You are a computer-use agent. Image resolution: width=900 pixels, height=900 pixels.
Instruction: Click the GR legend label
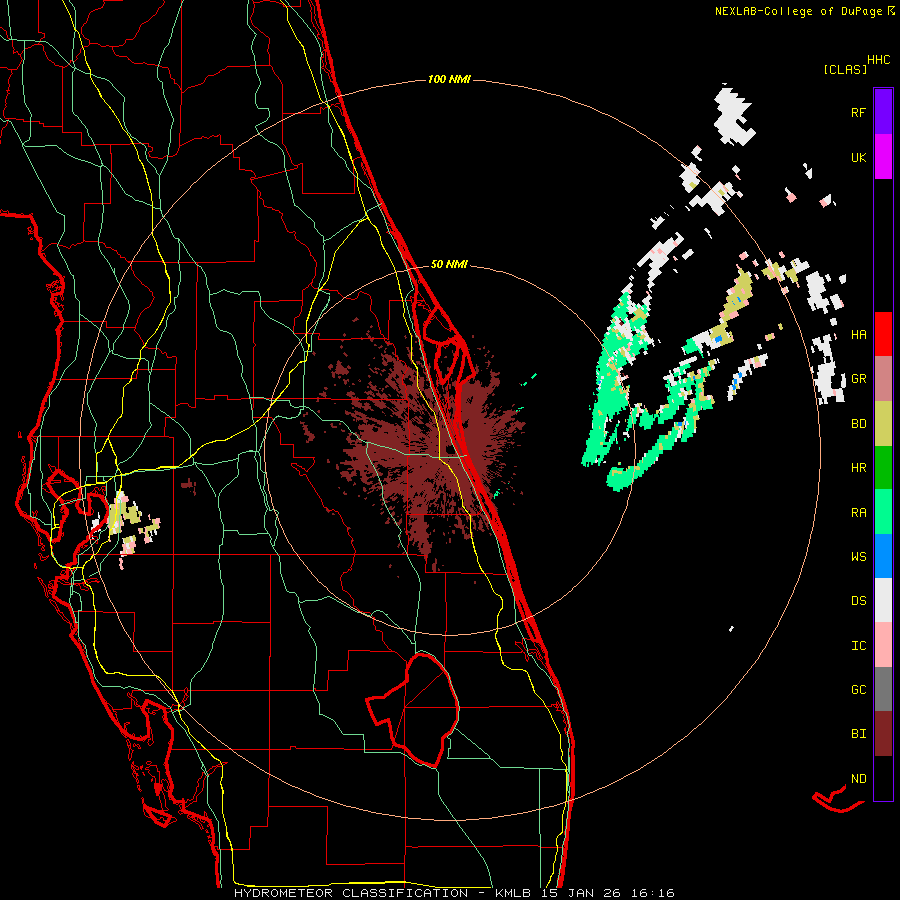pyautogui.click(x=858, y=379)
